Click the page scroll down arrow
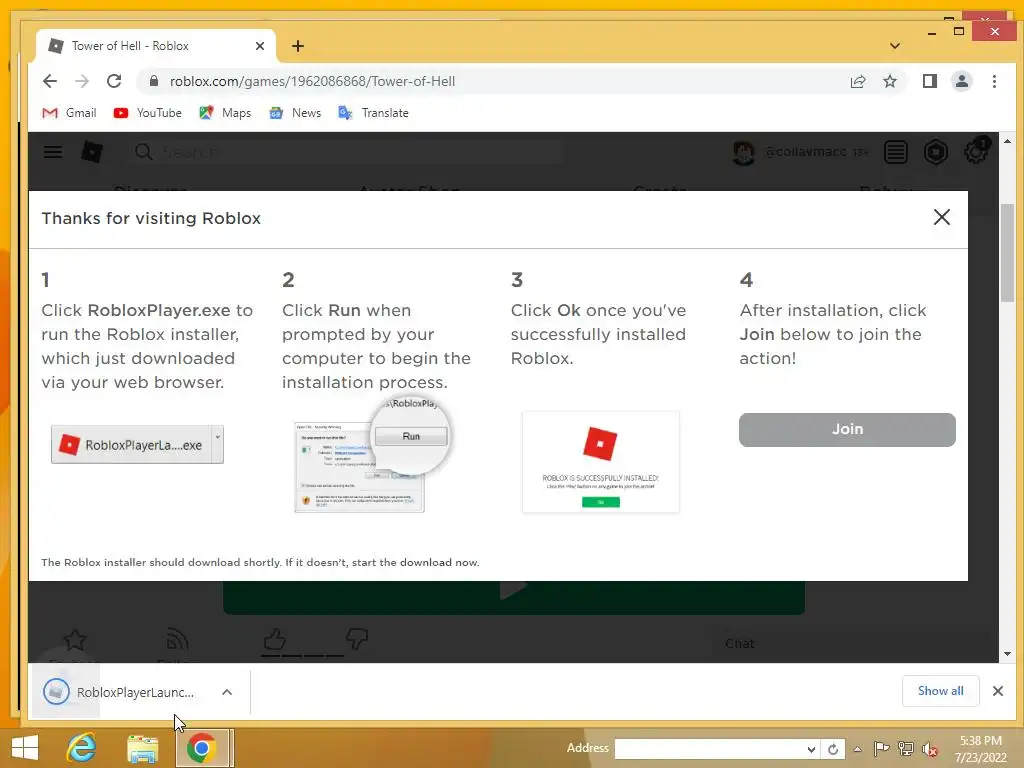This screenshot has width=1024, height=768. coord(1008,654)
